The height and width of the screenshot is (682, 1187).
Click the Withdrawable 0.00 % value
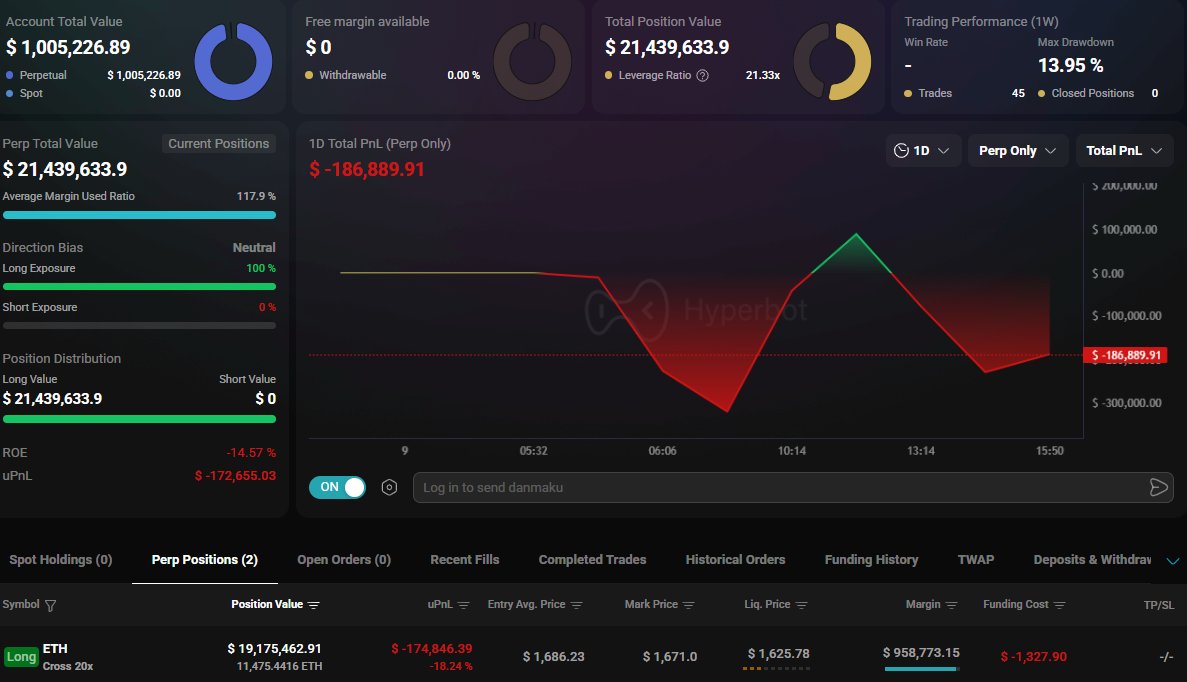pyautogui.click(x=463, y=75)
